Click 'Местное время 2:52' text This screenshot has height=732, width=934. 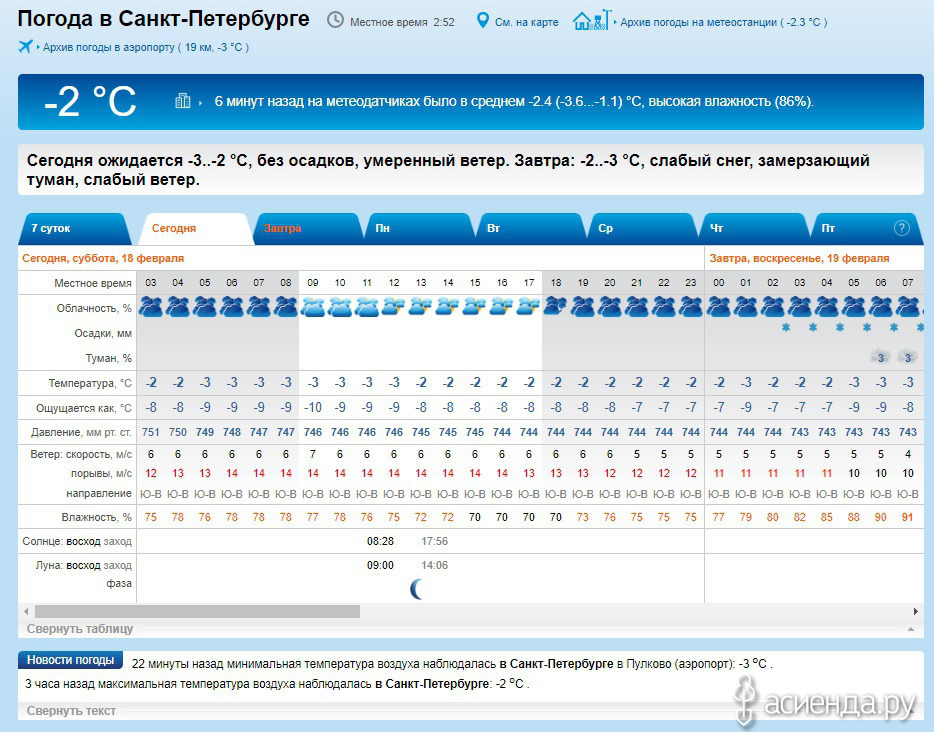click(x=402, y=23)
